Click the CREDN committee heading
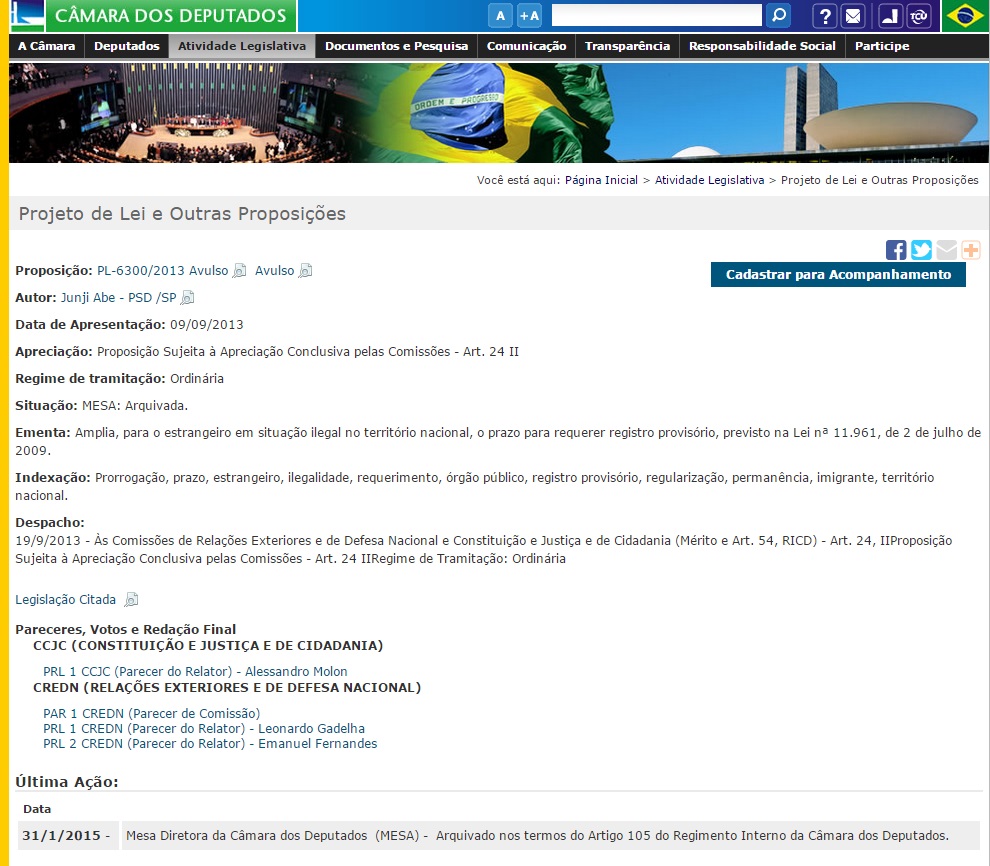Image resolution: width=990 pixels, height=866 pixels. pyautogui.click(x=227, y=687)
